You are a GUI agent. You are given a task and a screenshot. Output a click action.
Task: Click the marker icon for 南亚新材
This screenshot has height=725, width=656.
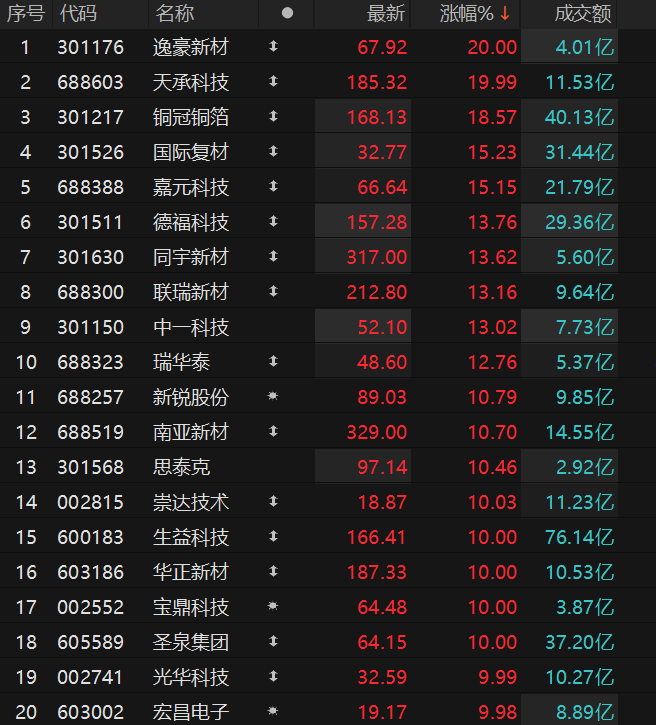(273, 431)
